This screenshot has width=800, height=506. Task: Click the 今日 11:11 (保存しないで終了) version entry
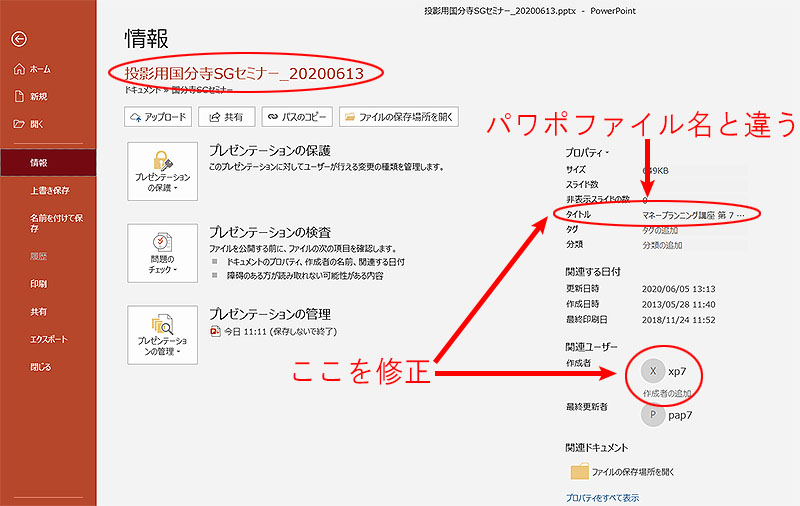281,332
